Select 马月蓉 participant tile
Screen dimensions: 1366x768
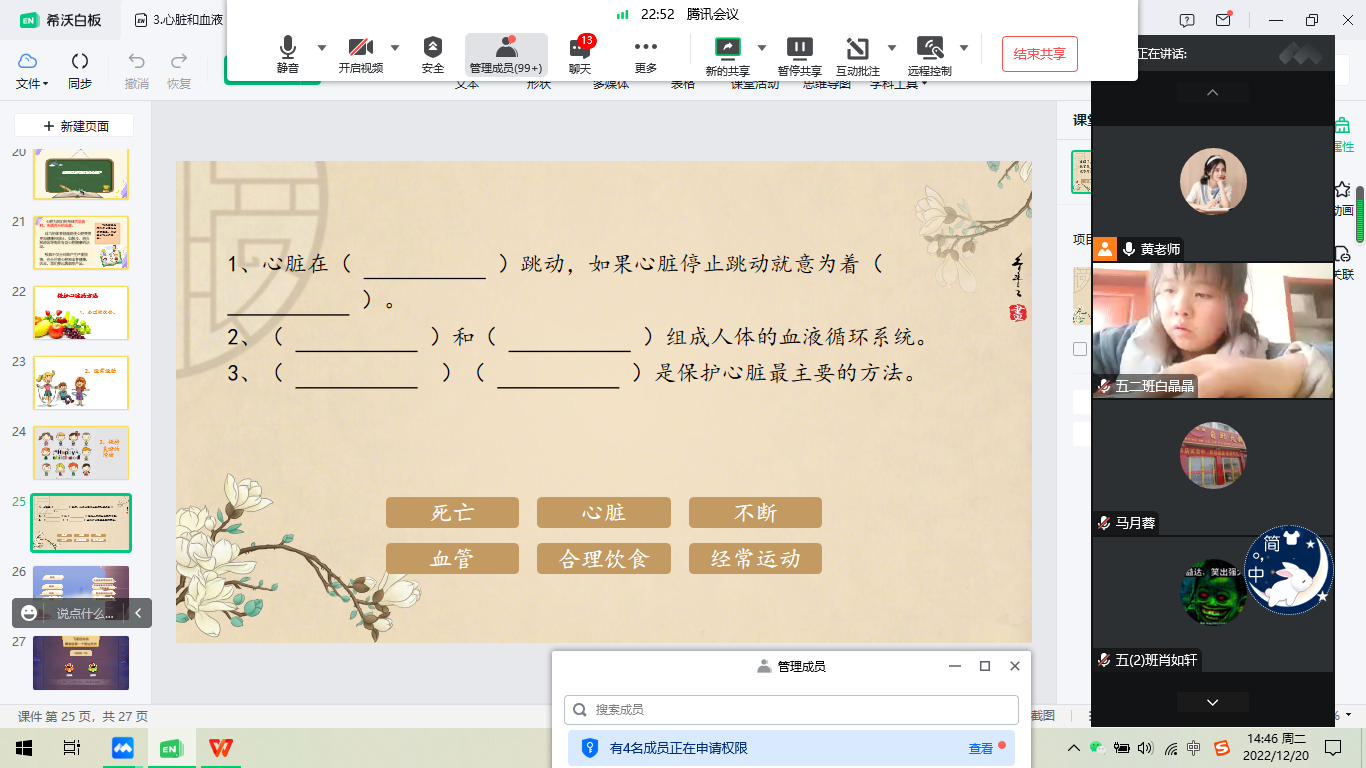[1212, 467]
